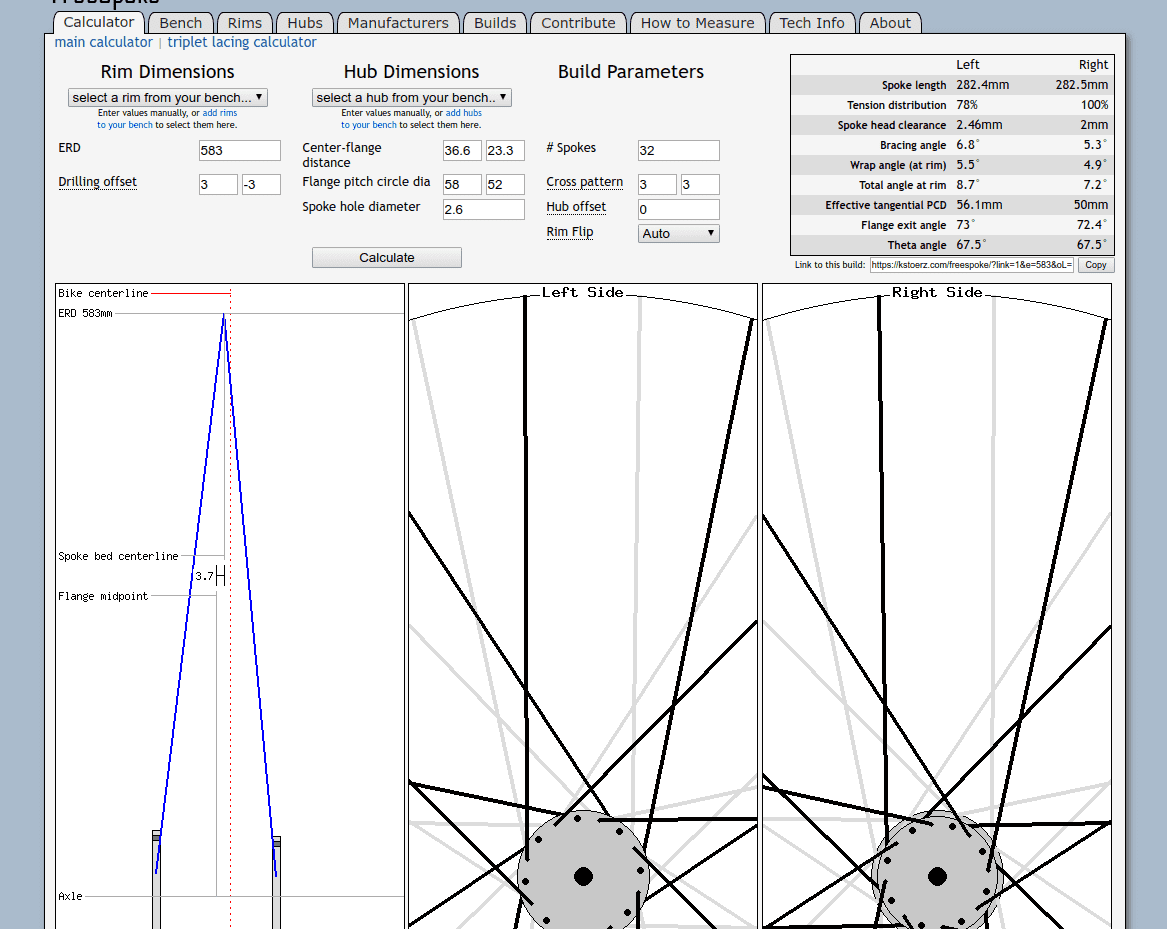
Task: Open the Bench tab
Action: click(180, 23)
